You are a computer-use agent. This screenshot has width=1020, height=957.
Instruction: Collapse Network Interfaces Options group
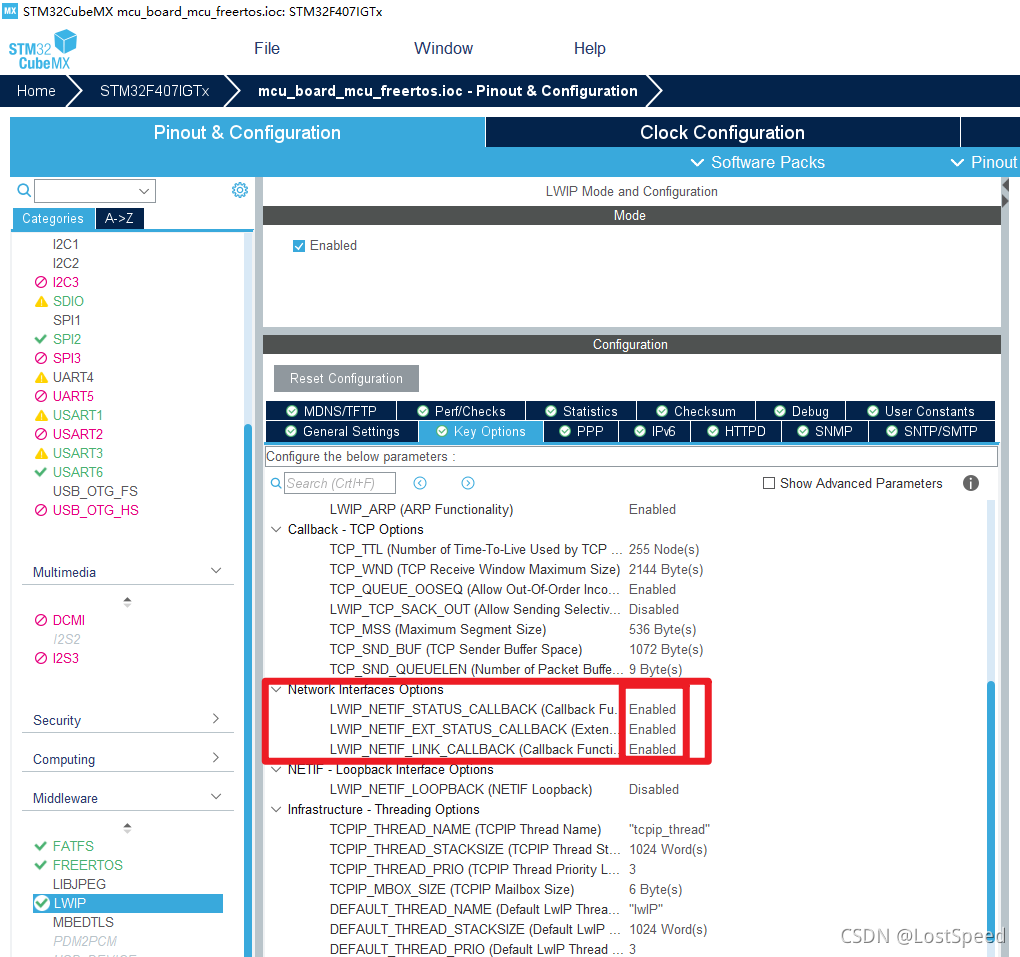click(x=276, y=690)
